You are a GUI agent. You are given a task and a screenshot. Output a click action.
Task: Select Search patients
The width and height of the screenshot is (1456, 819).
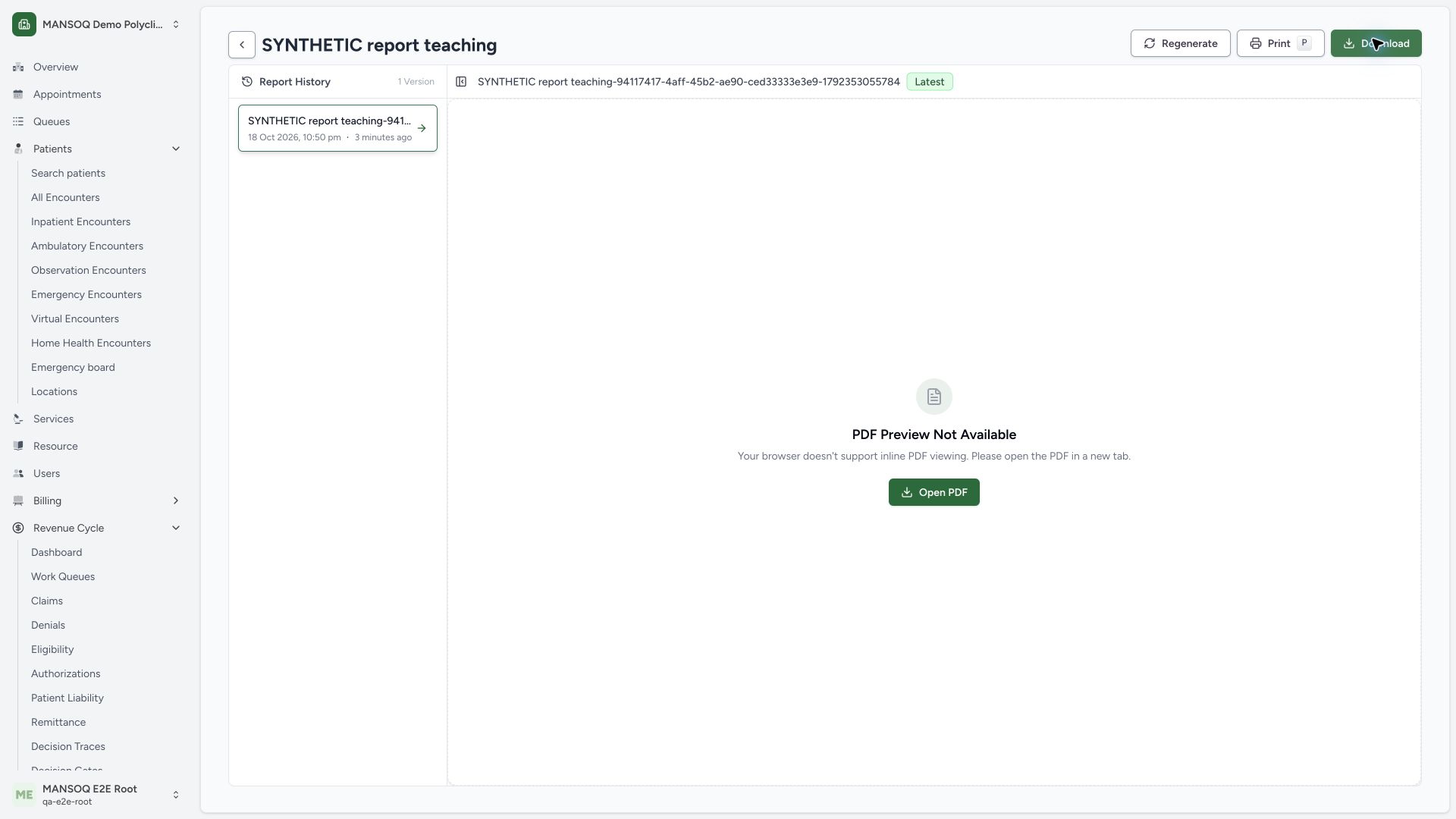coord(68,173)
